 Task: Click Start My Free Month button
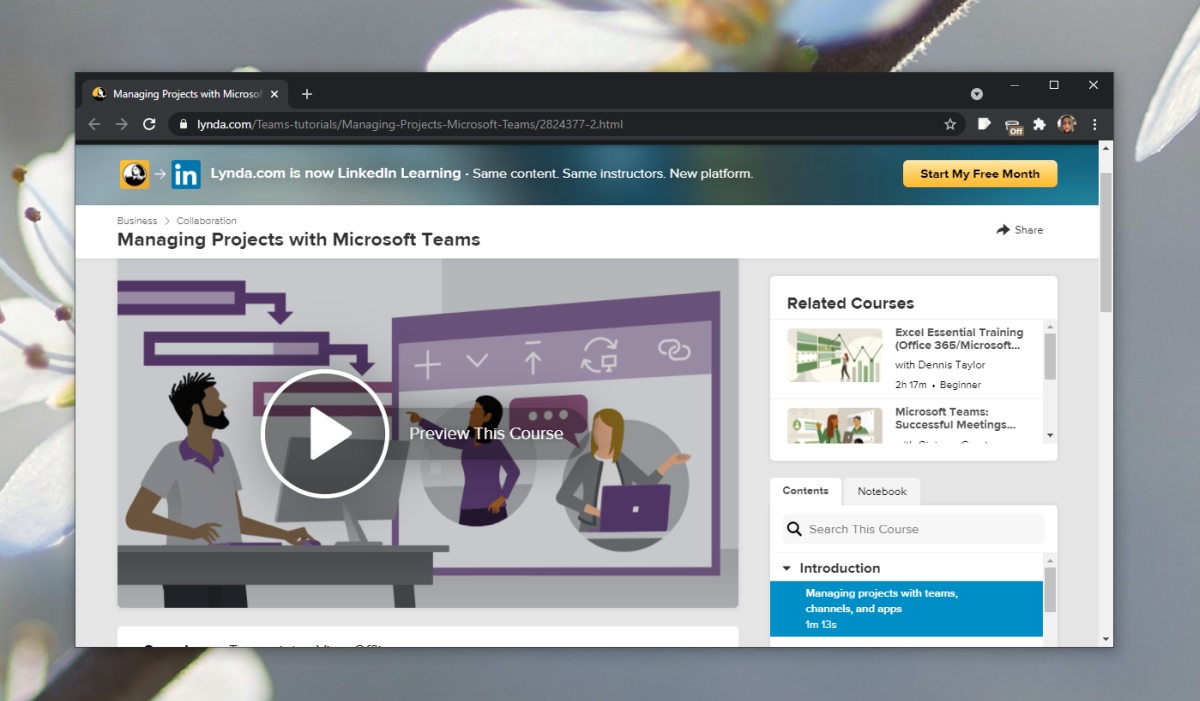pyautogui.click(x=980, y=174)
